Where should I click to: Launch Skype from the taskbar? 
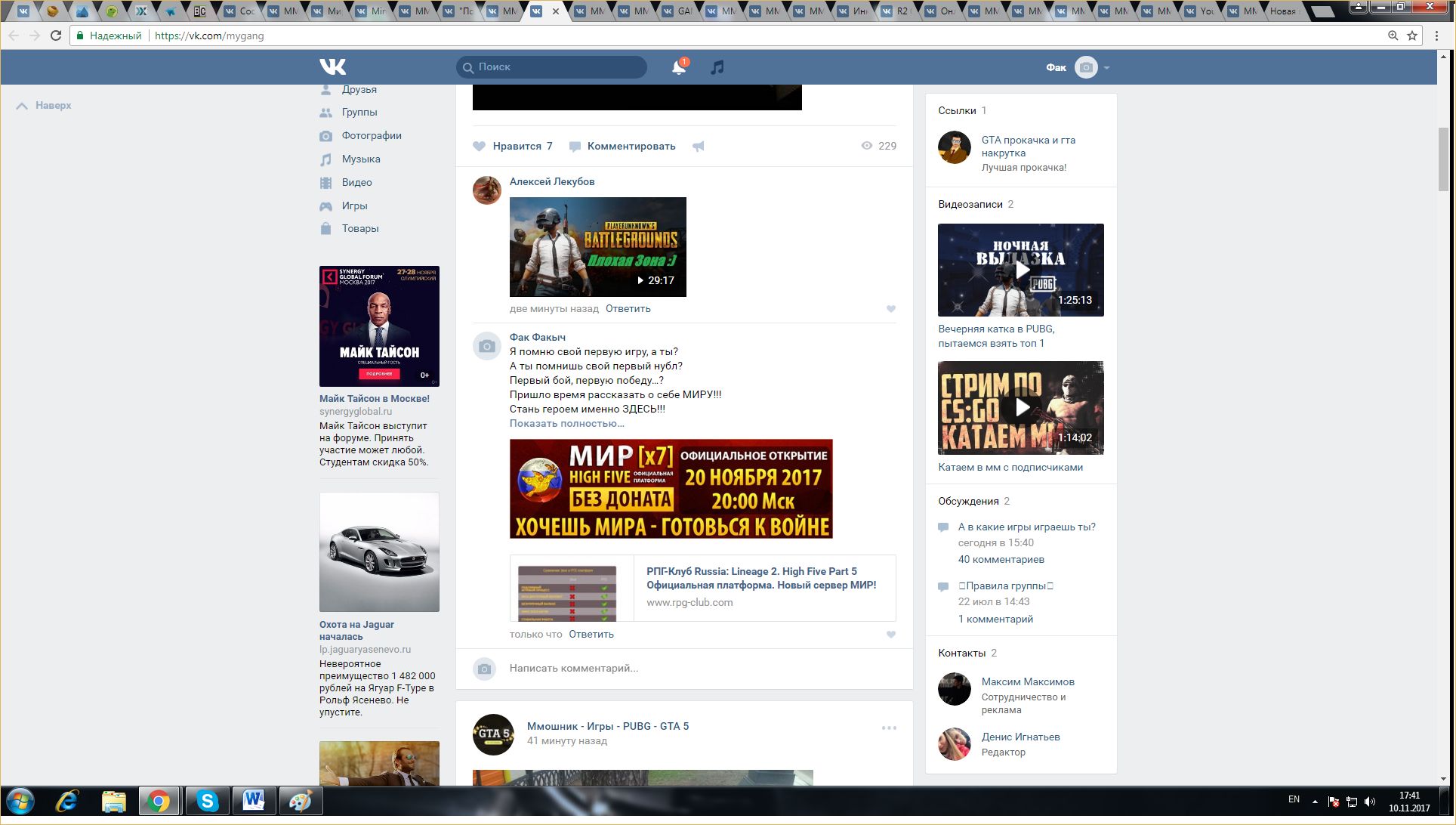click(207, 801)
